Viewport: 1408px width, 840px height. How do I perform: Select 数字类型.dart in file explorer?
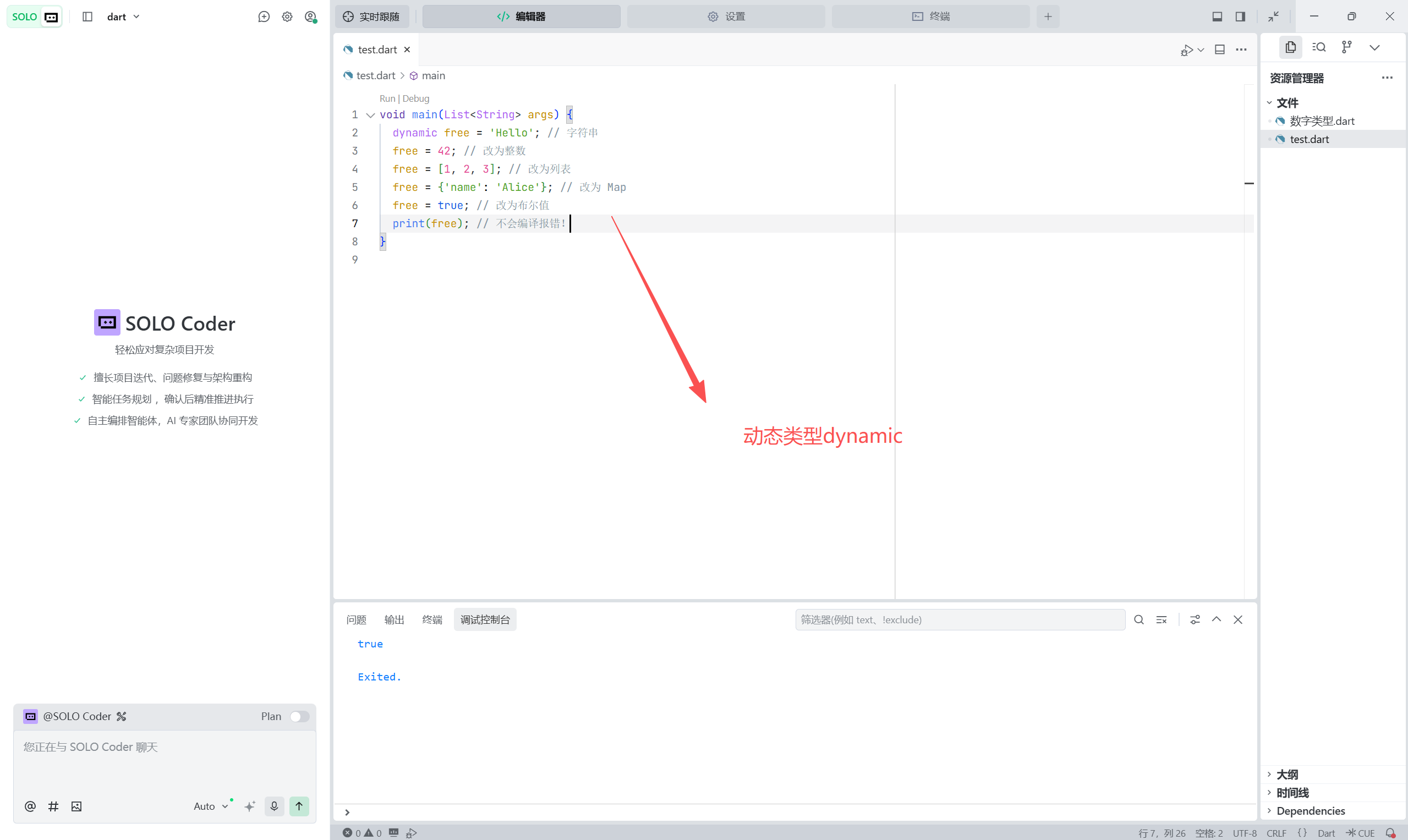1322,120
